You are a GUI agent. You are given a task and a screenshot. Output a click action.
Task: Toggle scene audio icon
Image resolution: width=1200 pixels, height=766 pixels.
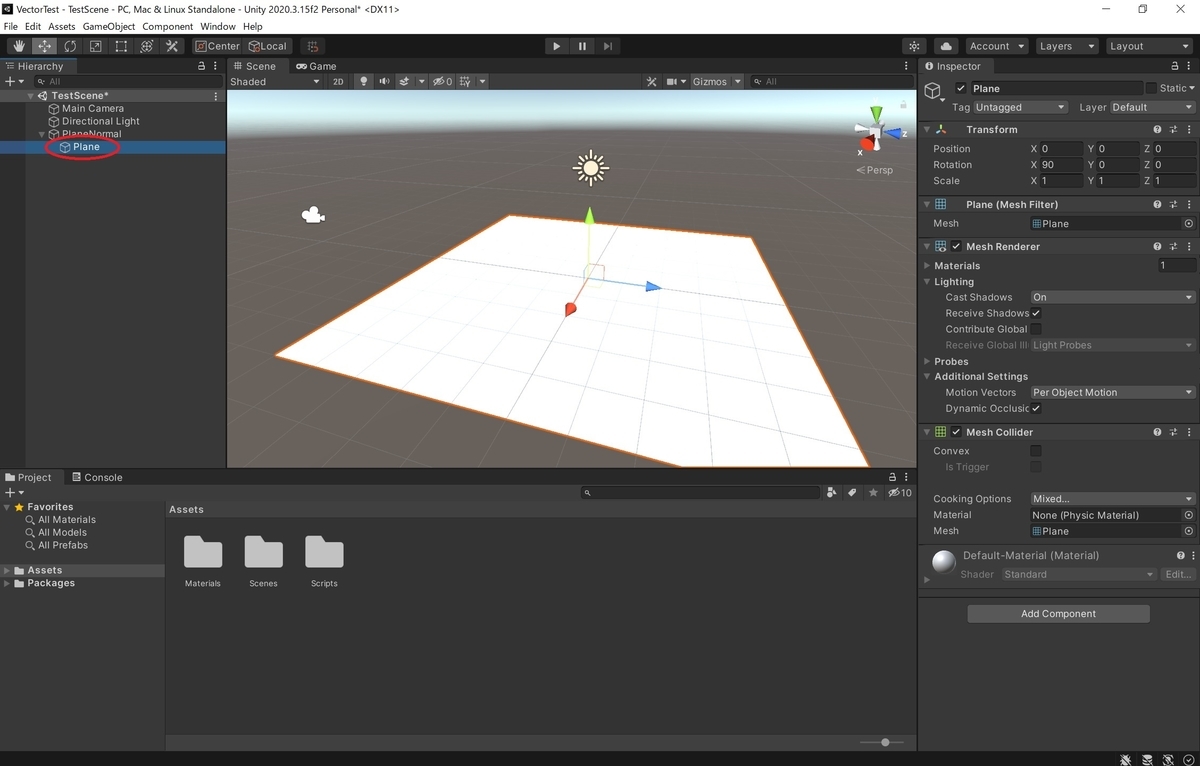pos(384,82)
